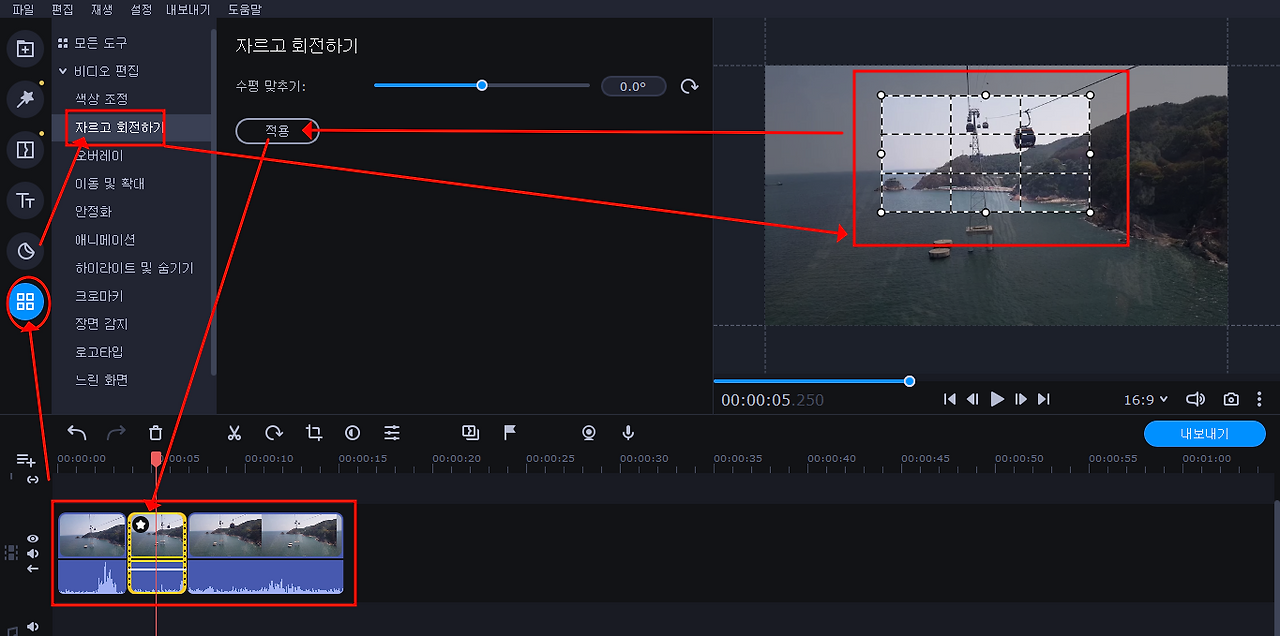This screenshot has height=636, width=1280.
Task: Toggle the preview volume speaker
Action: click(x=1195, y=399)
